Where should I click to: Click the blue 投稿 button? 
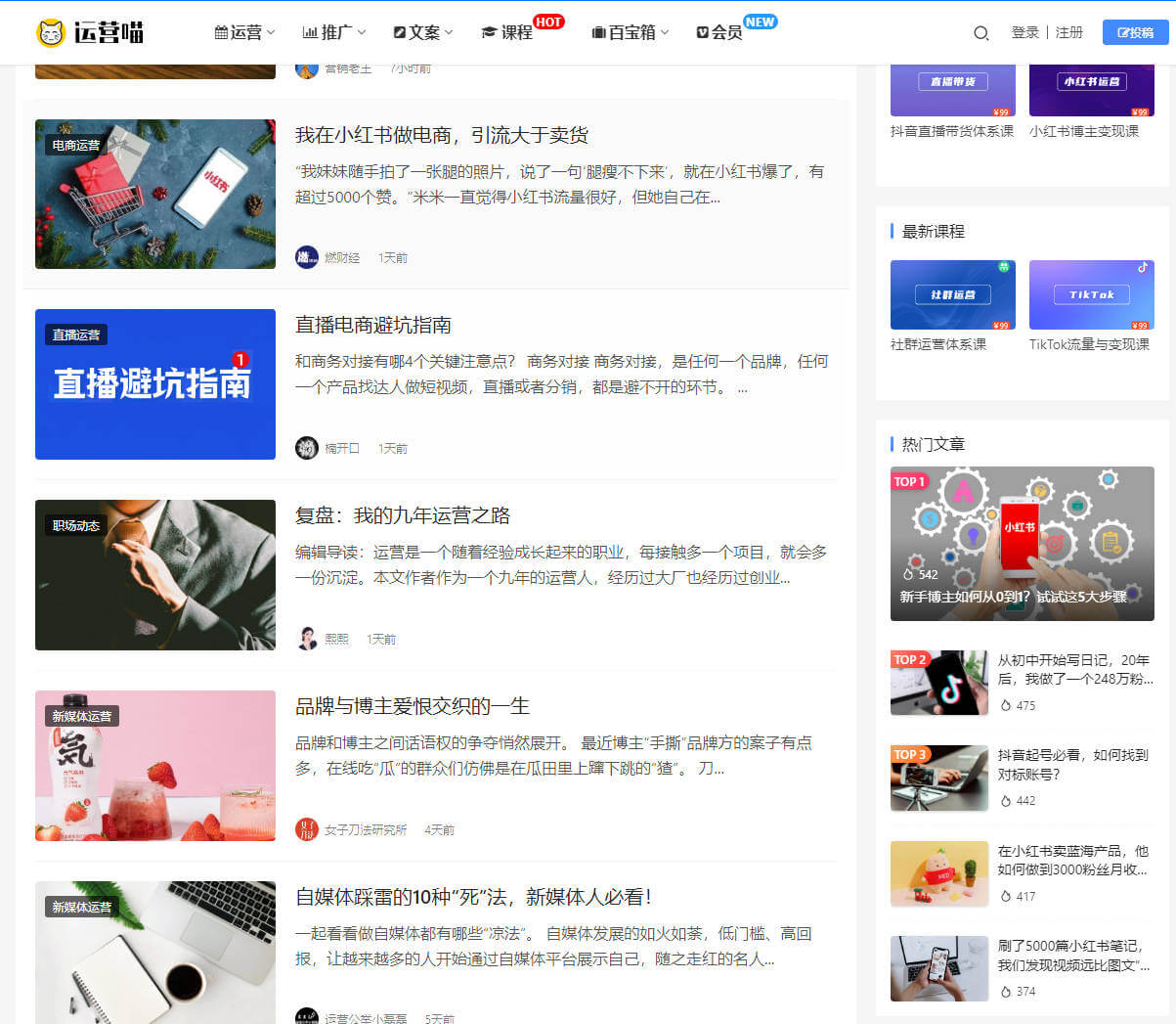(1135, 32)
